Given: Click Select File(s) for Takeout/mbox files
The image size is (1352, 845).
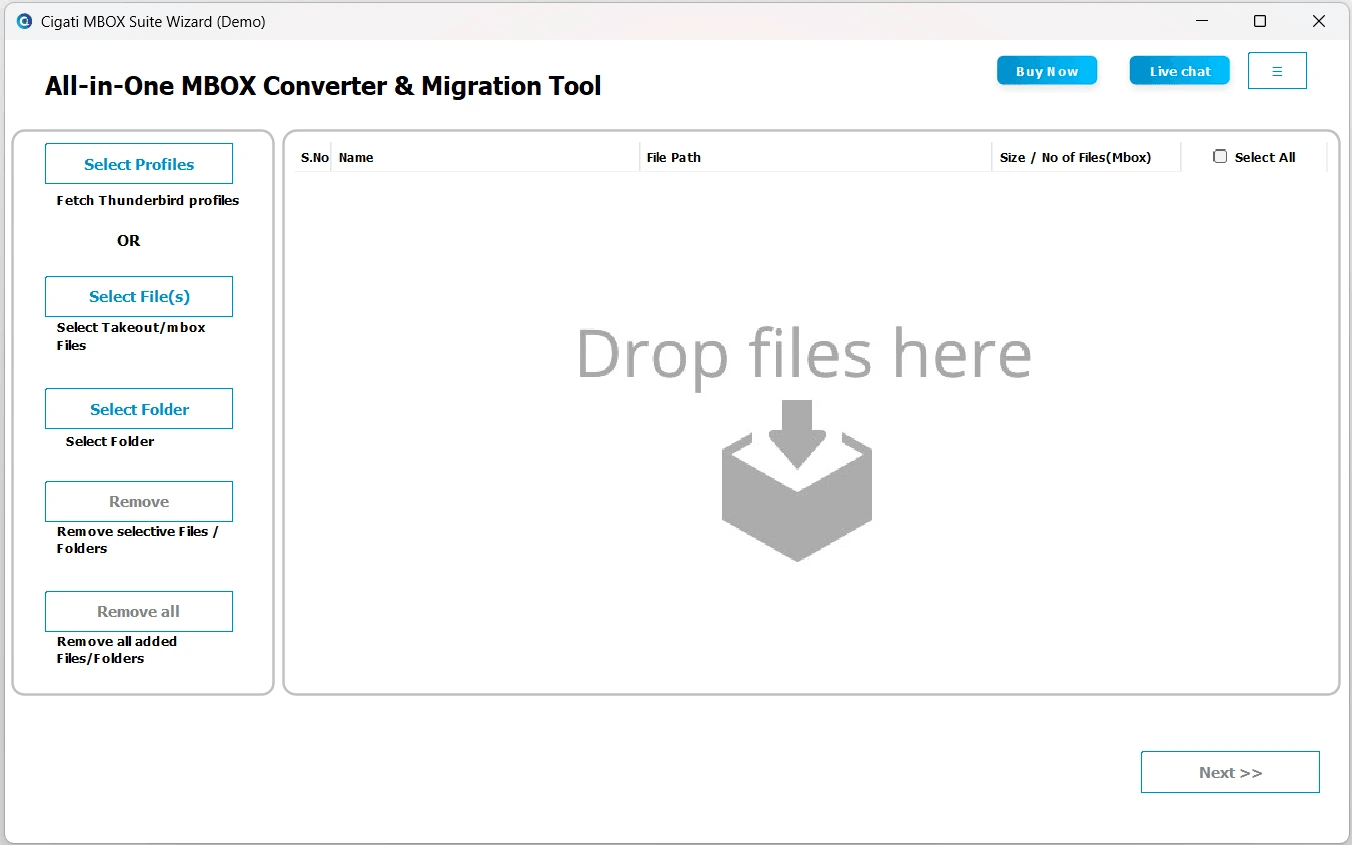Looking at the screenshot, I should coord(138,296).
